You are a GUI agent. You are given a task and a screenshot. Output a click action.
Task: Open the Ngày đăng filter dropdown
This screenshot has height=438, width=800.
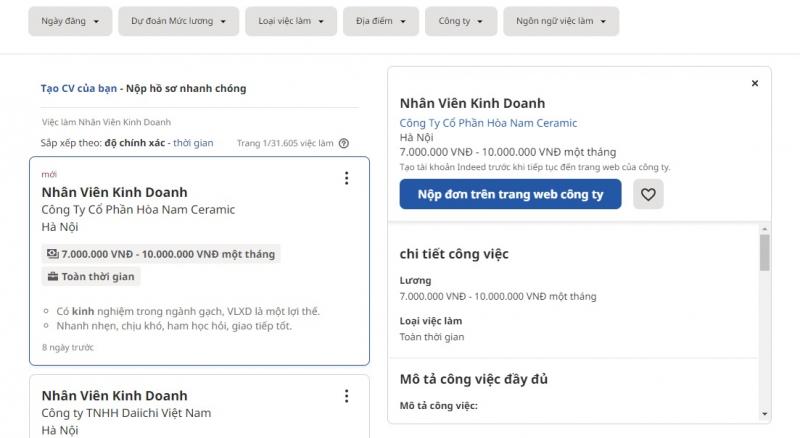(70, 21)
